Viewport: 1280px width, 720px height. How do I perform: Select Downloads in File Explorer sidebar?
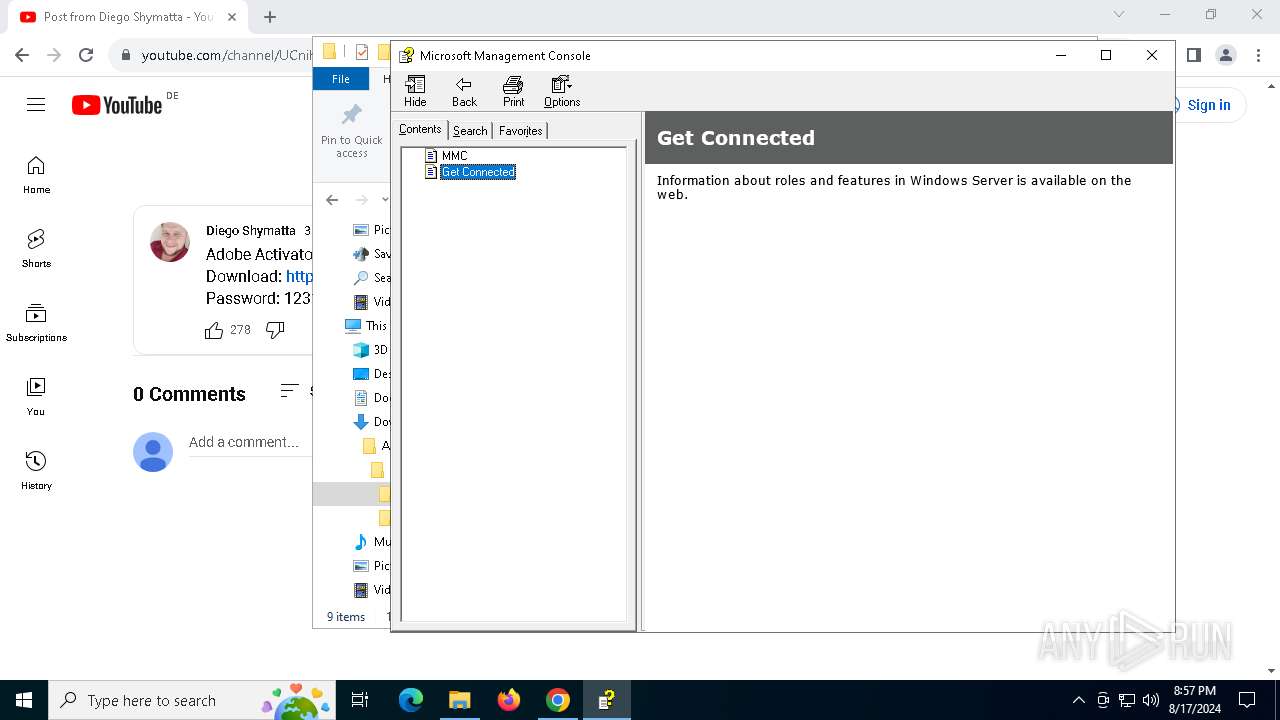[372, 422]
